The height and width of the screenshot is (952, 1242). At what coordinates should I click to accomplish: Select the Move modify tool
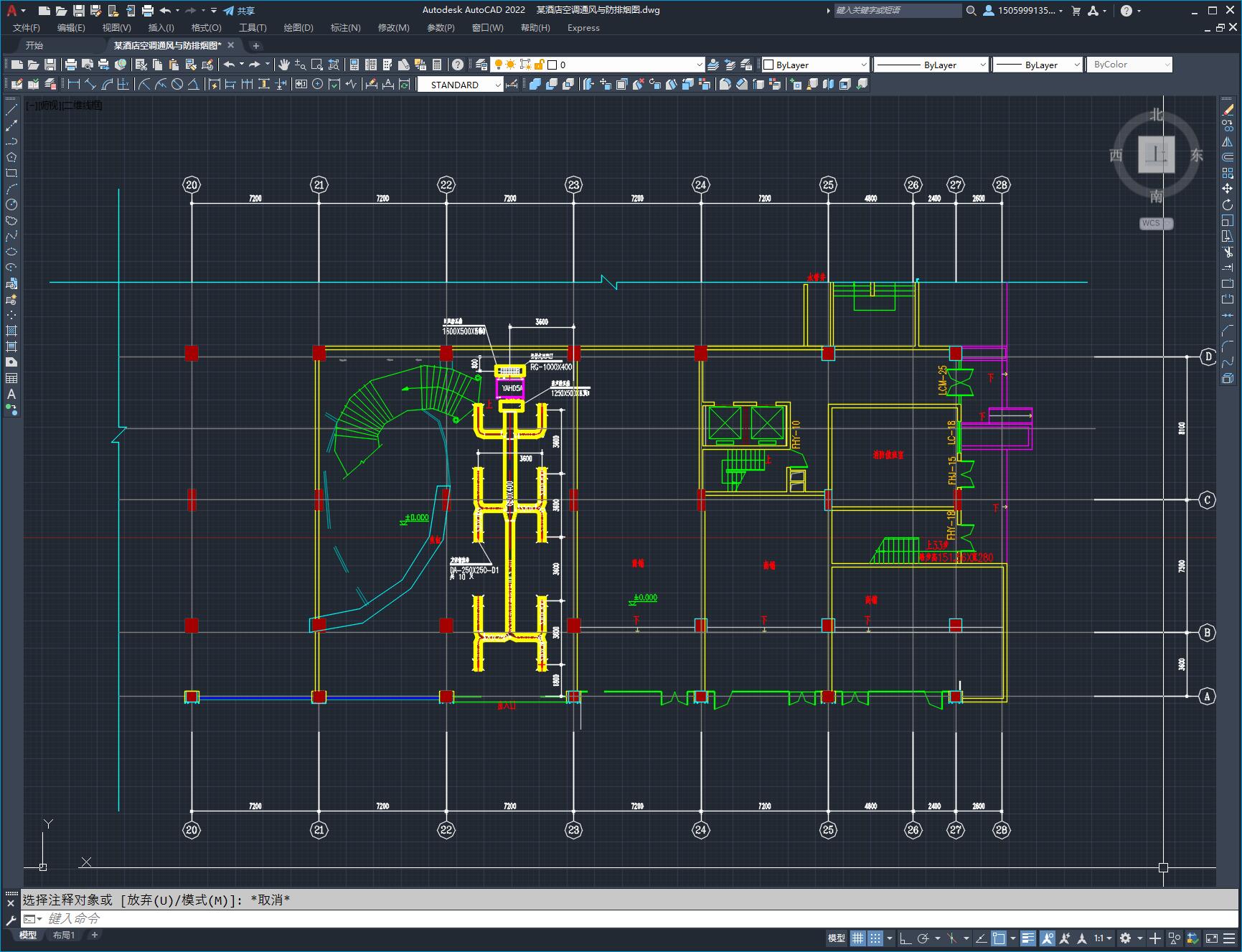1228,189
